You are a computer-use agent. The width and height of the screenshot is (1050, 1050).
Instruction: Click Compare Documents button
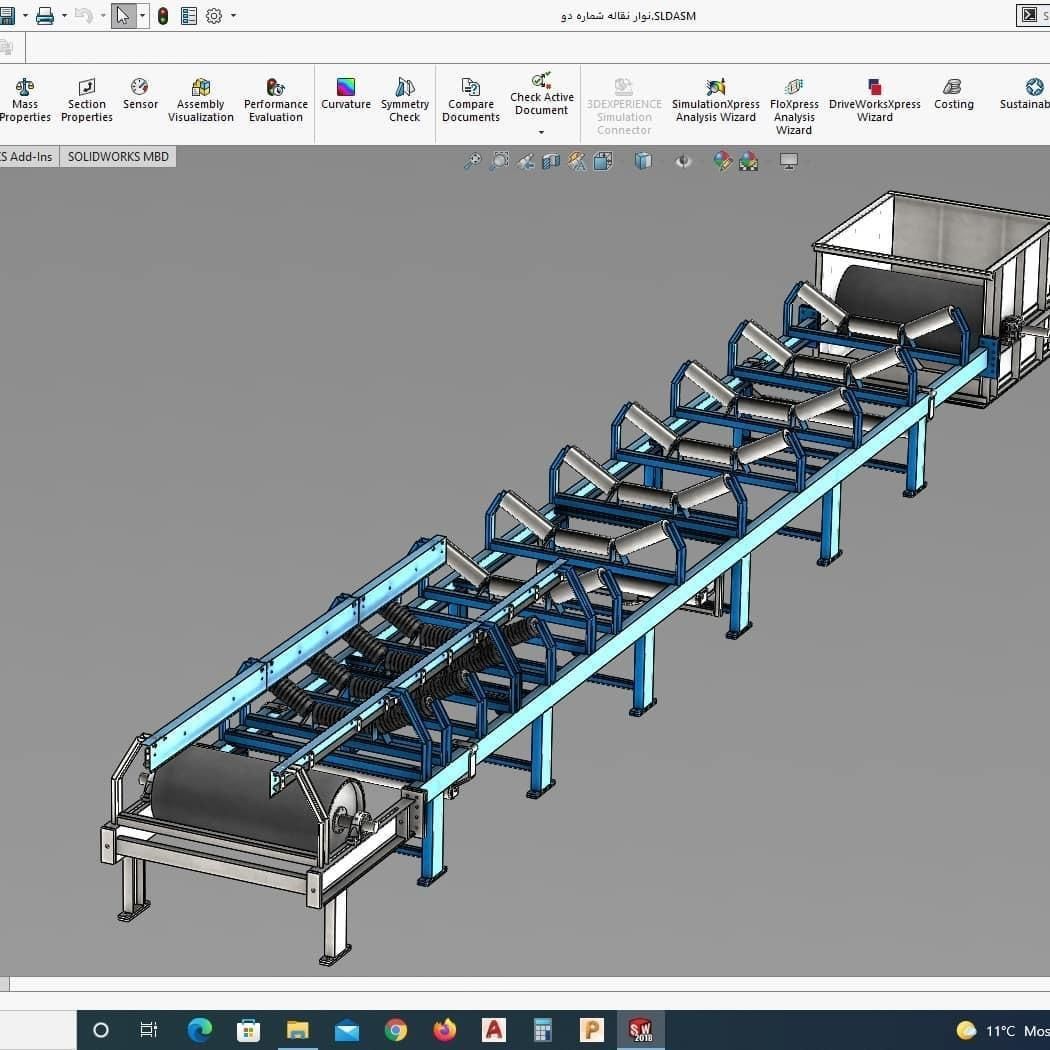[x=471, y=100]
